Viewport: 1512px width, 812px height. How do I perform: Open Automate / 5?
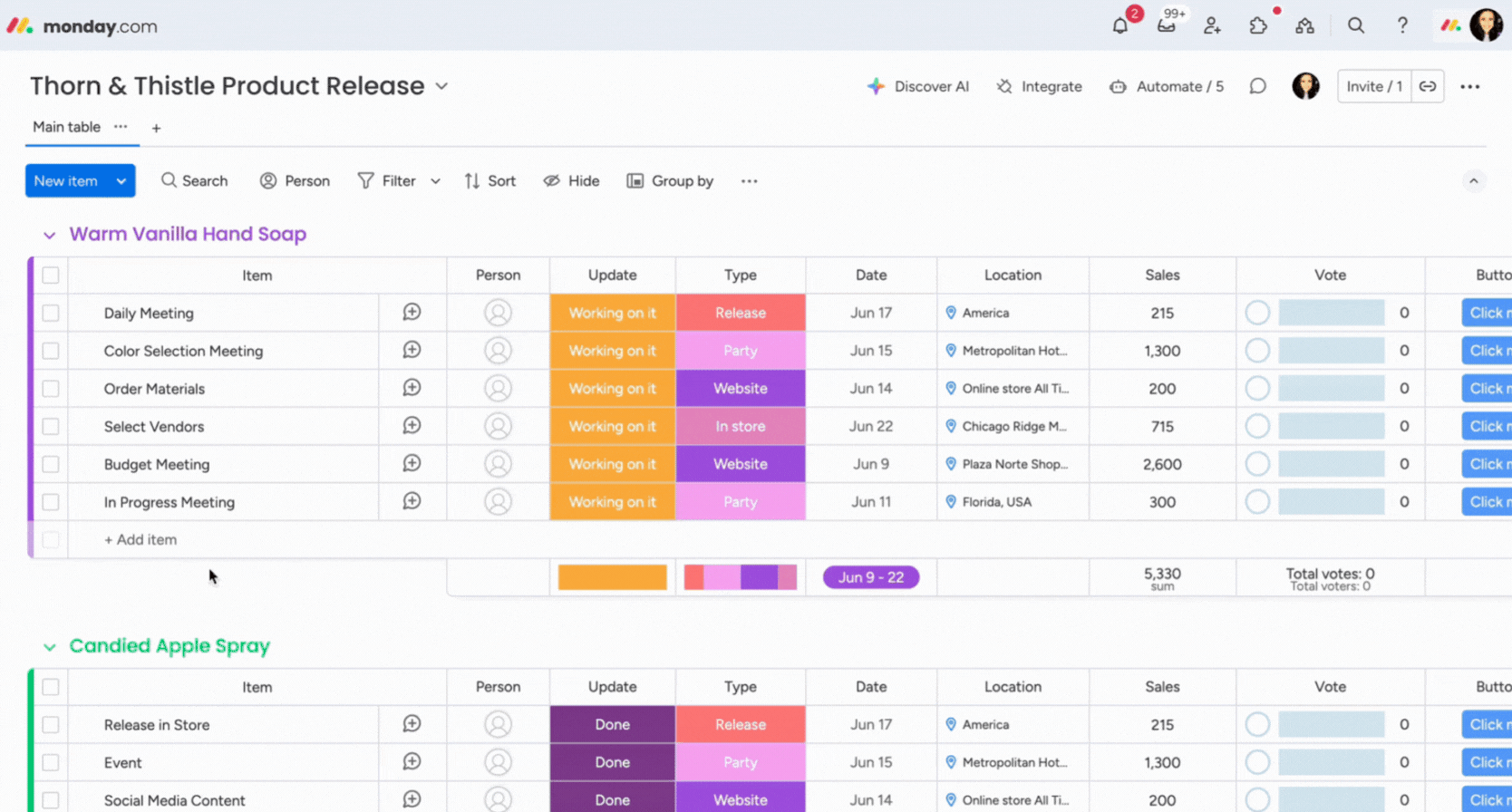[1167, 86]
